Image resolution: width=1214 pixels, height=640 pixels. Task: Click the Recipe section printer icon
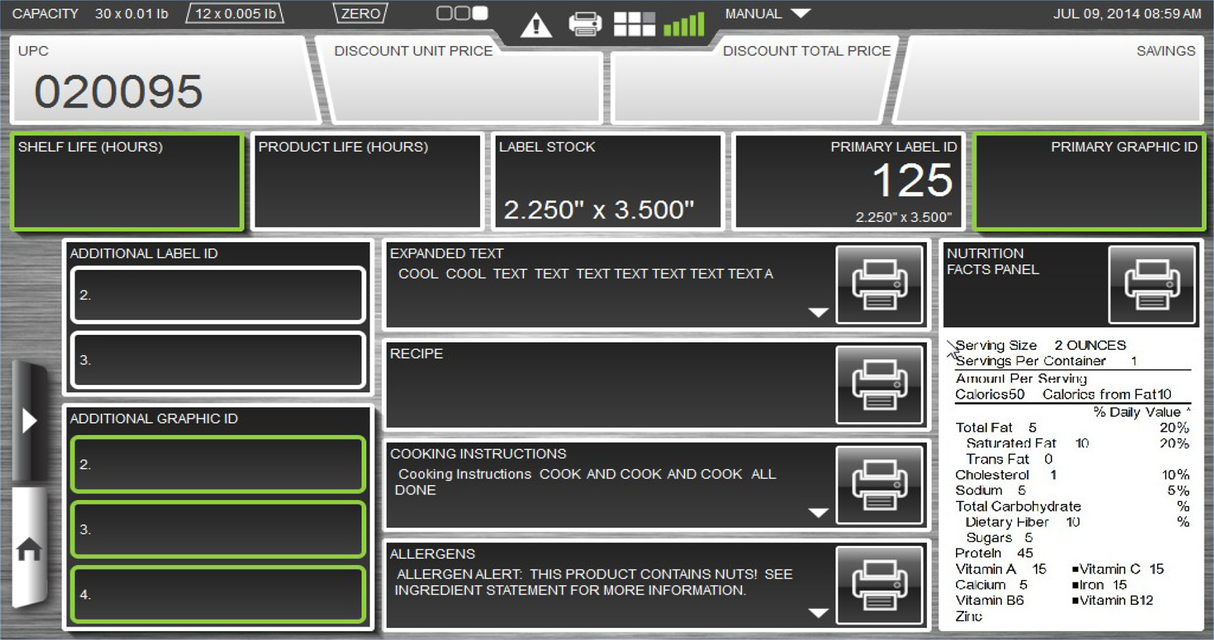(879, 385)
